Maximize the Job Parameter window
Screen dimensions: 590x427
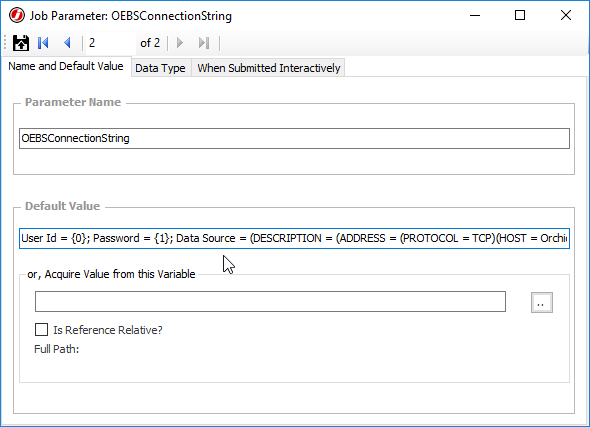click(x=520, y=15)
